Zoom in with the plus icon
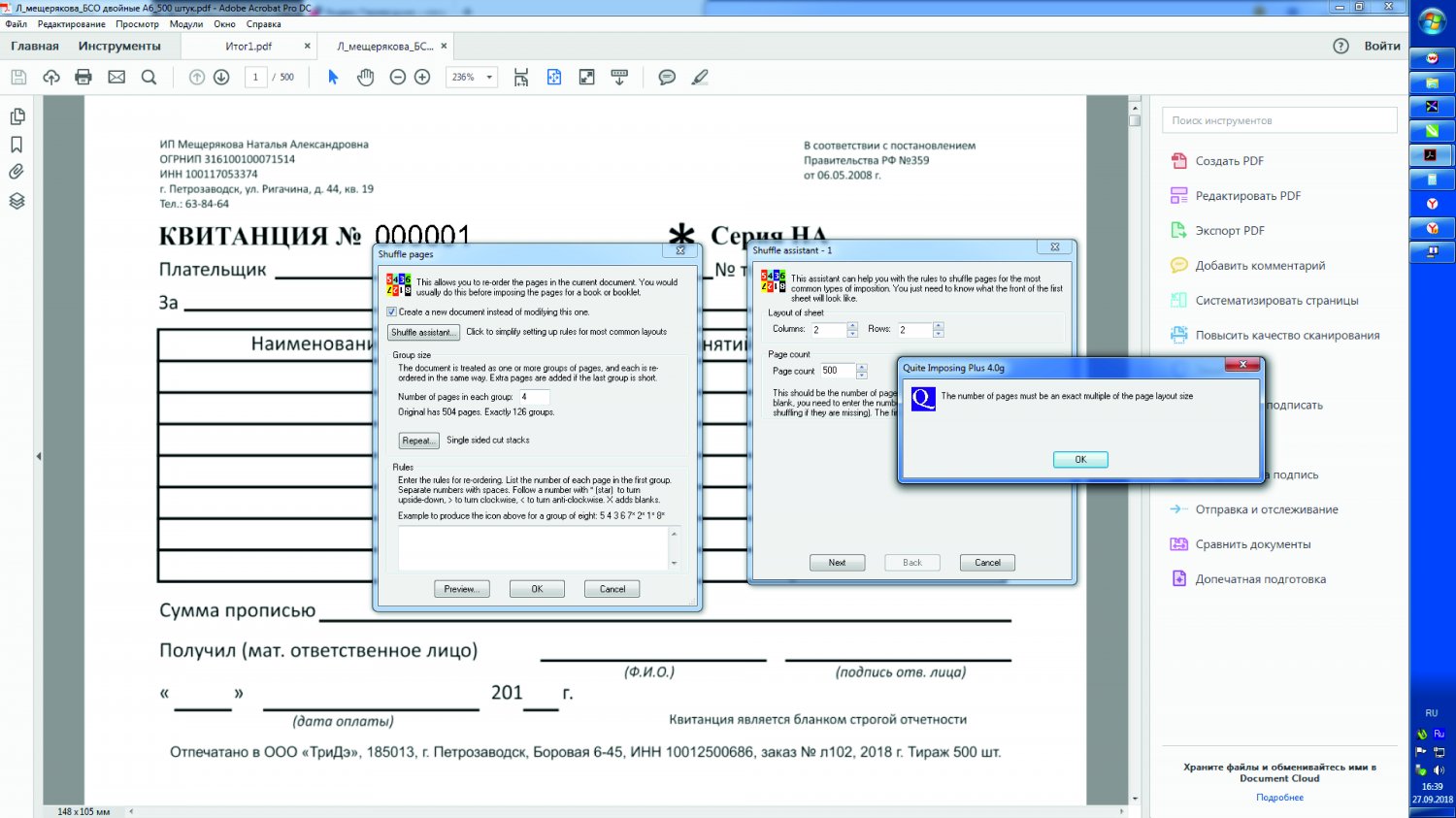This screenshot has height=818, width=1456. point(422,77)
